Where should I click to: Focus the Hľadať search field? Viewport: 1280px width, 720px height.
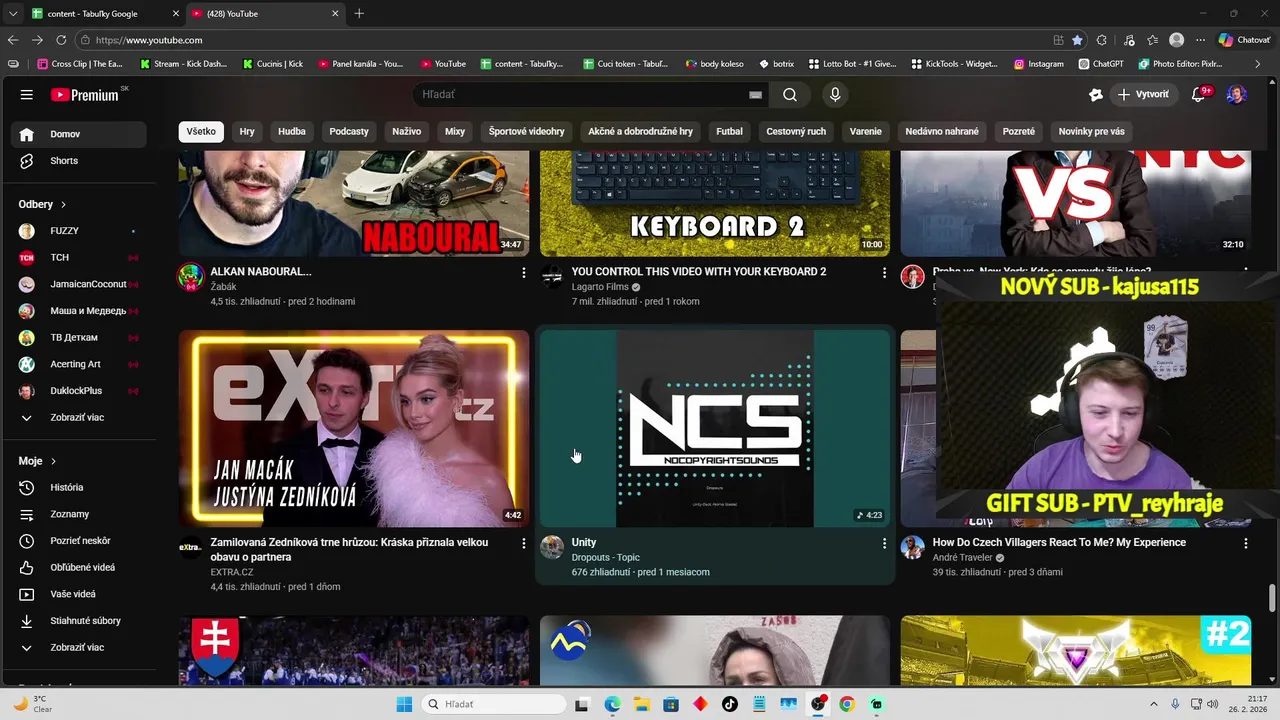[590, 95]
